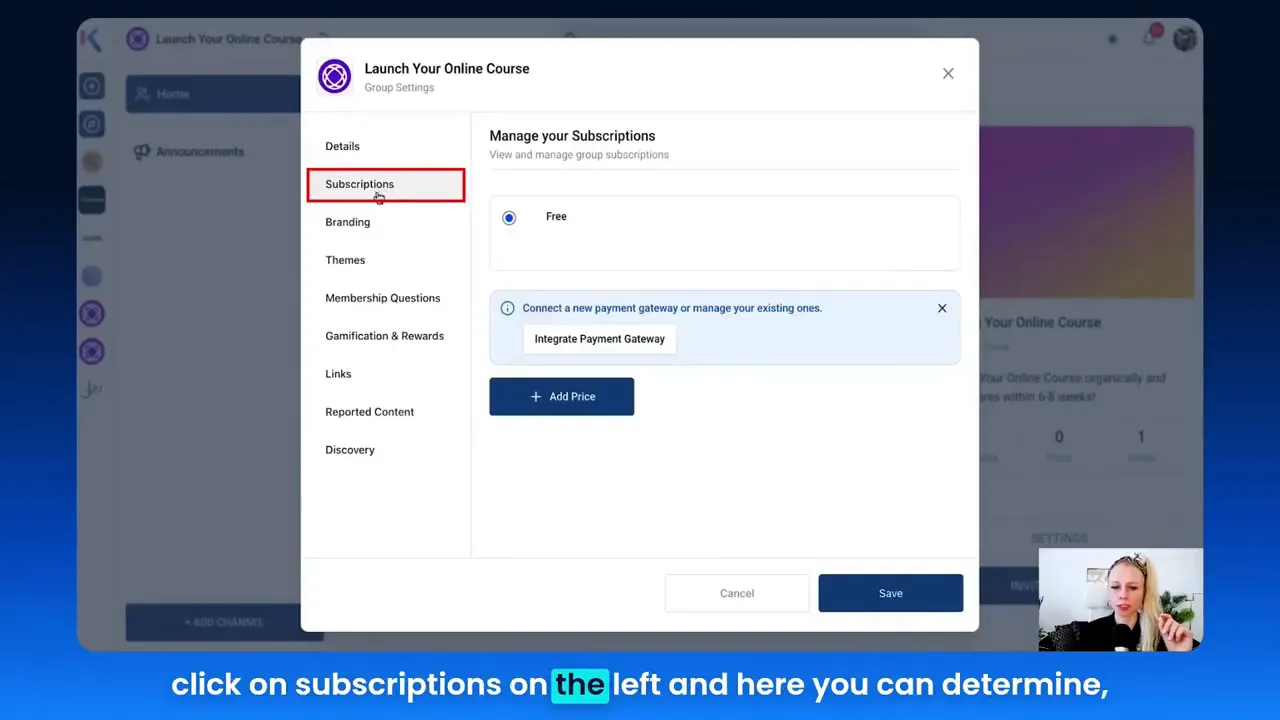Open Home channel in background sidebar
Viewport: 1280px width, 720px height.
pyautogui.click(x=213, y=94)
